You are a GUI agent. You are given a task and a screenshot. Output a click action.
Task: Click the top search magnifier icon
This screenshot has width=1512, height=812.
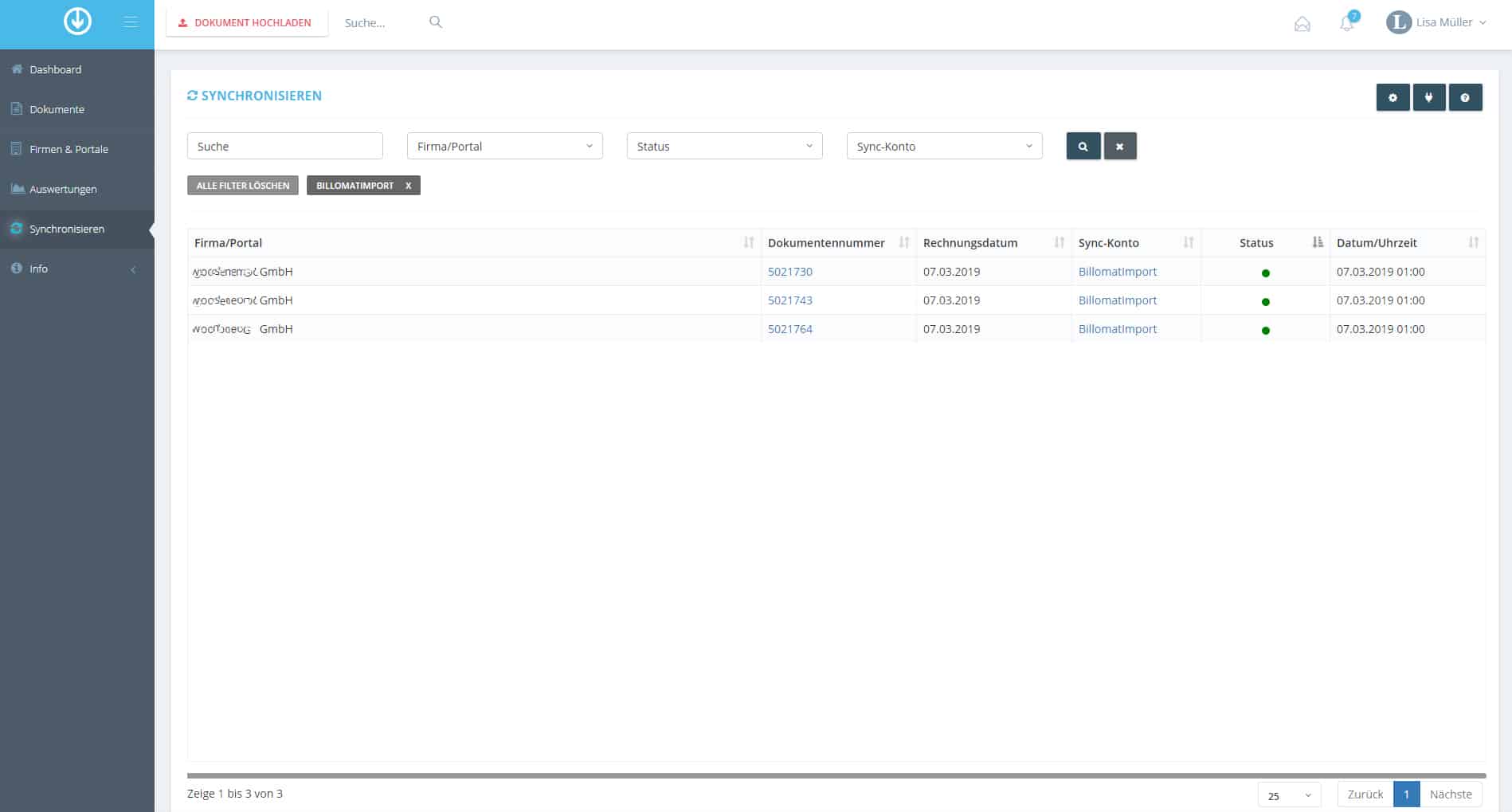tap(436, 22)
